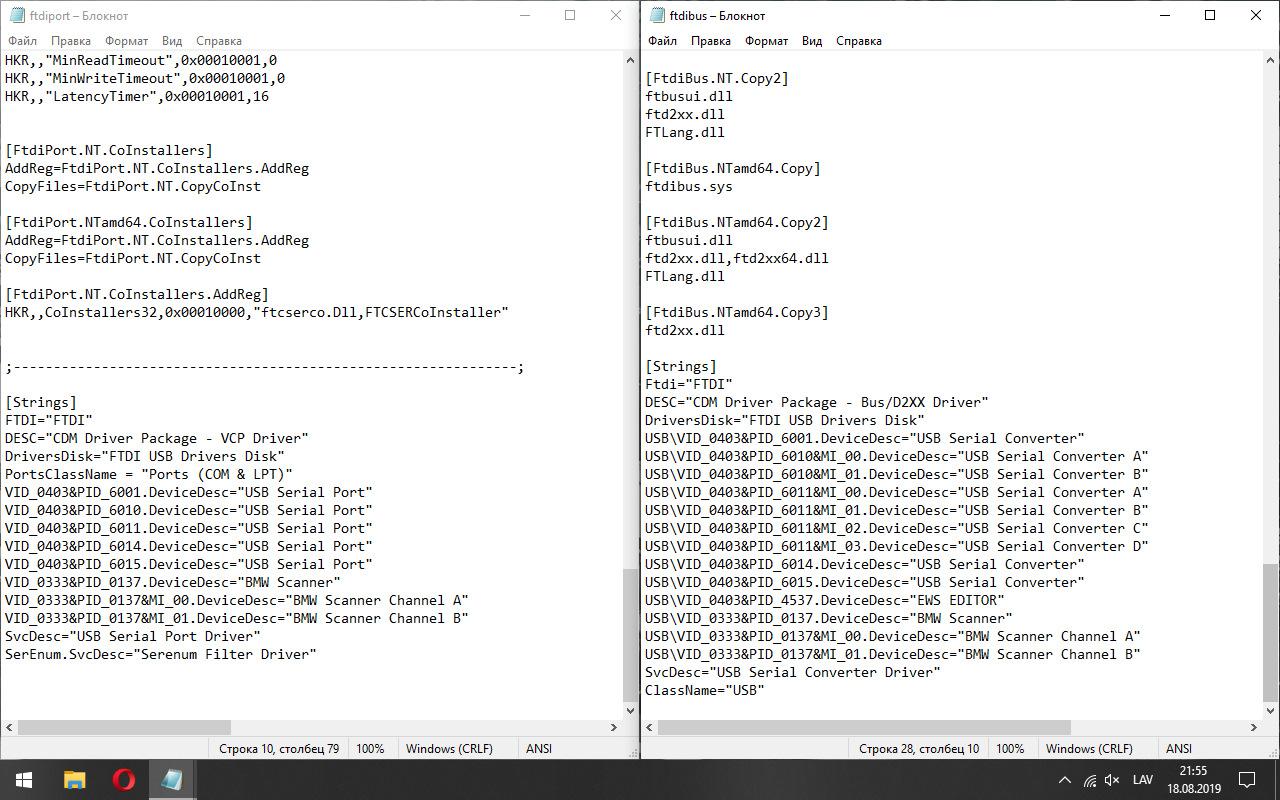This screenshot has height=800, width=1280.
Task: Open the Формат menu in ftdiport Notepad
Action: (126, 41)
